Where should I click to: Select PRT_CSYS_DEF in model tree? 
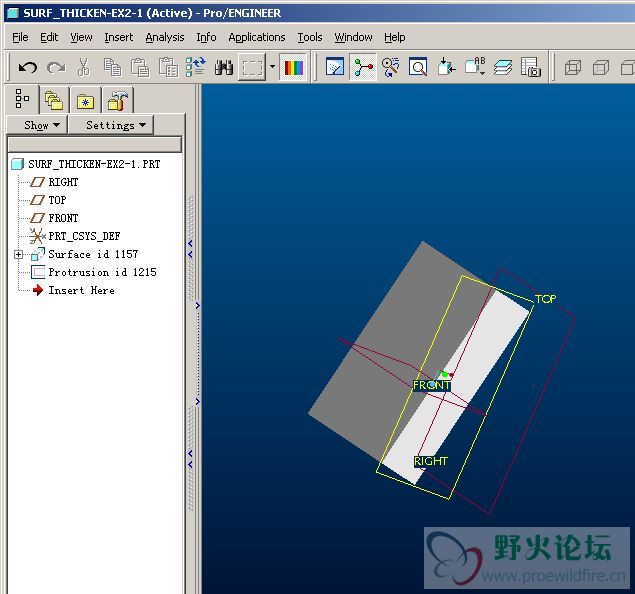click(x=75, y=236)
